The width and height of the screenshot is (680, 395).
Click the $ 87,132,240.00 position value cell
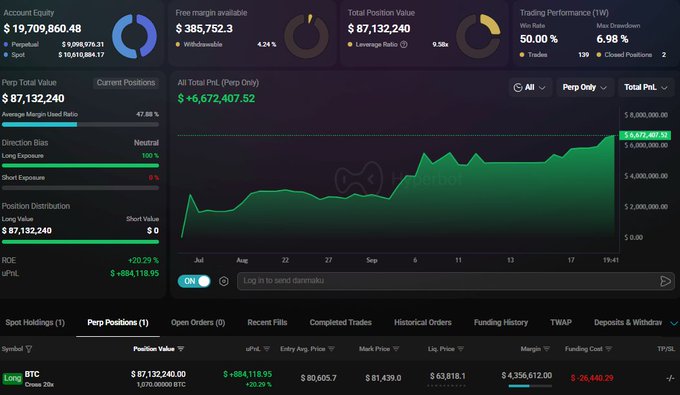click(x=158, y=374)
